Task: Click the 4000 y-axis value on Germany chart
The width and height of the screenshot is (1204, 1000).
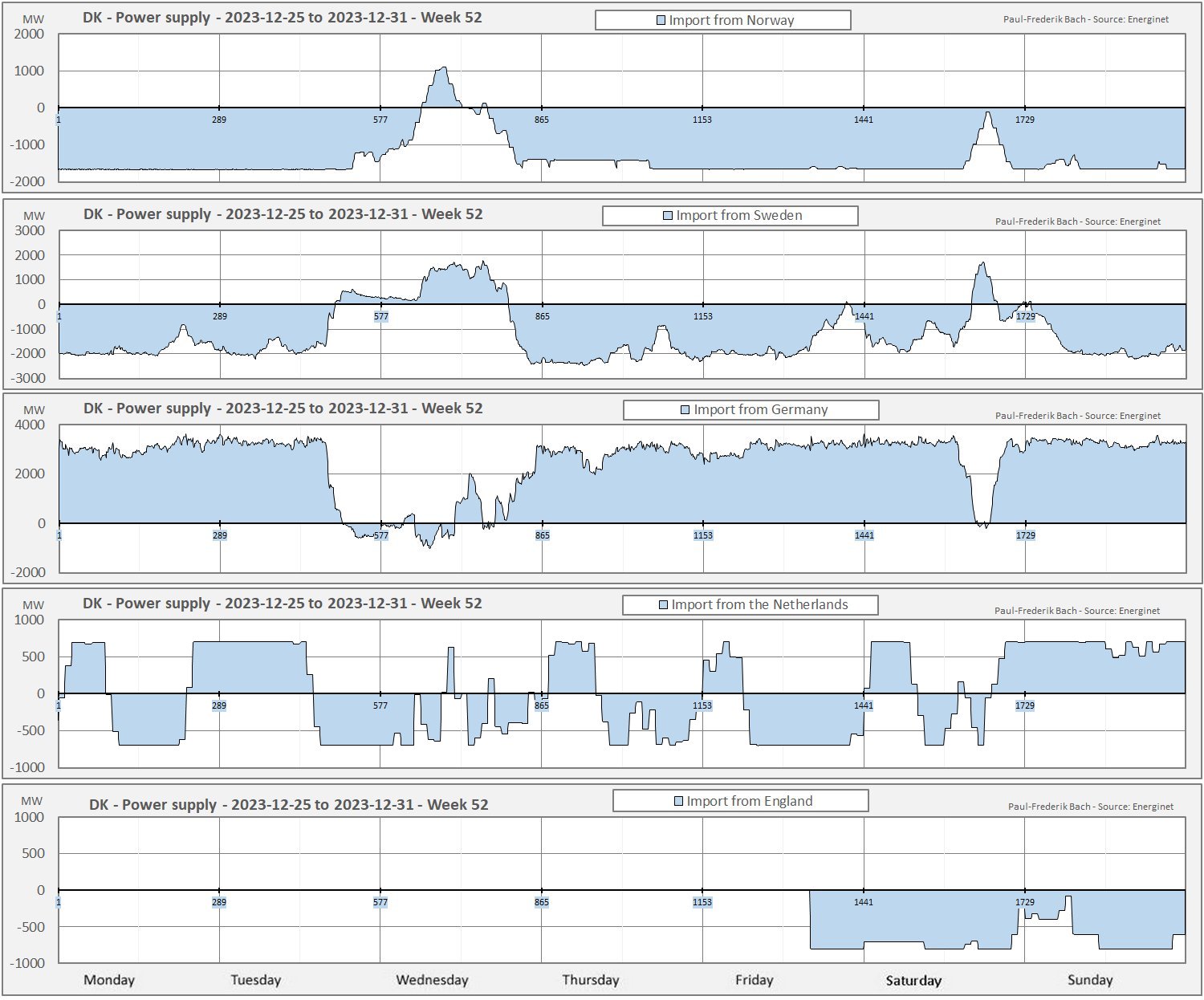Action: [31, 425]
